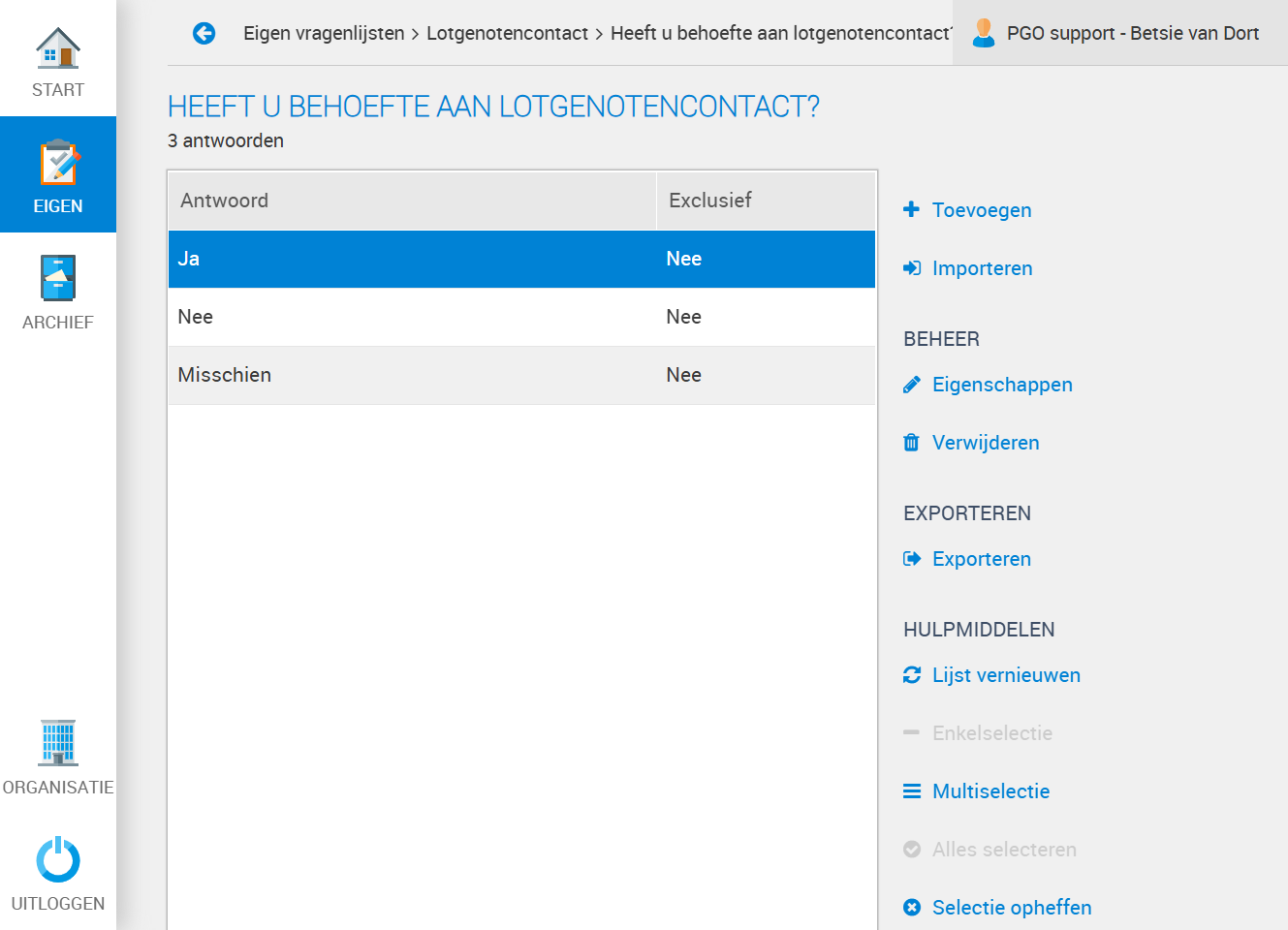The width and height of the screenshot is (1288, 930).
Task: Open Eigenschappen of the selected answer
Action: (x=1002, y=385)
